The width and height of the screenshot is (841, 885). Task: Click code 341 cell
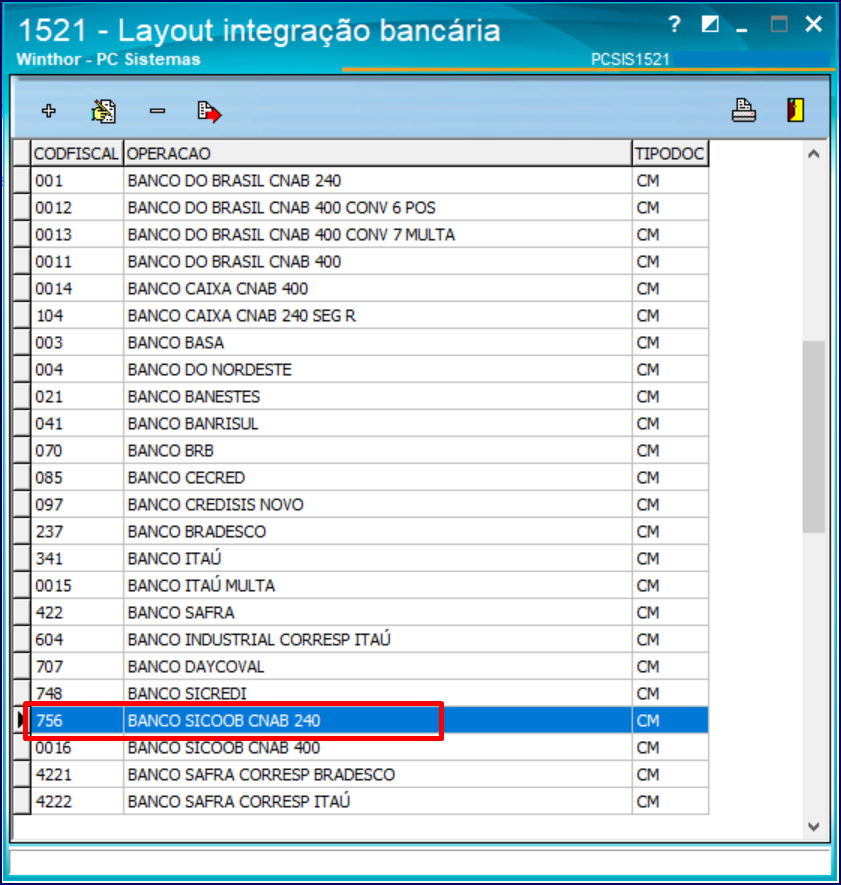pyautogui.click(x=77, y=559)
